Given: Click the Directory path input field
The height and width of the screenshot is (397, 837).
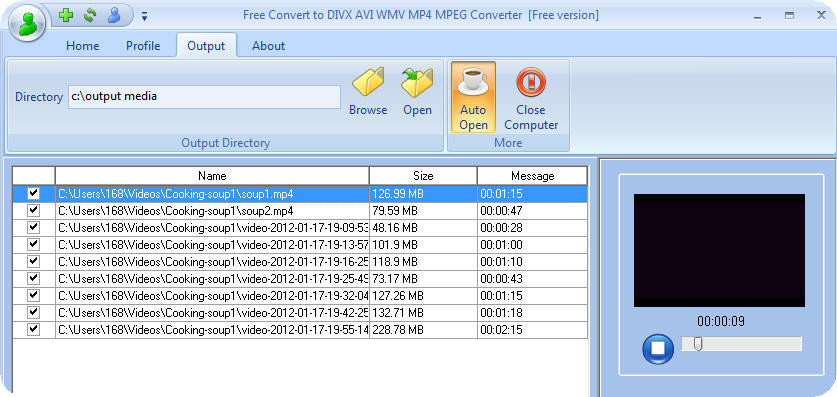Looking at the screenshot, I should [204, 97].
